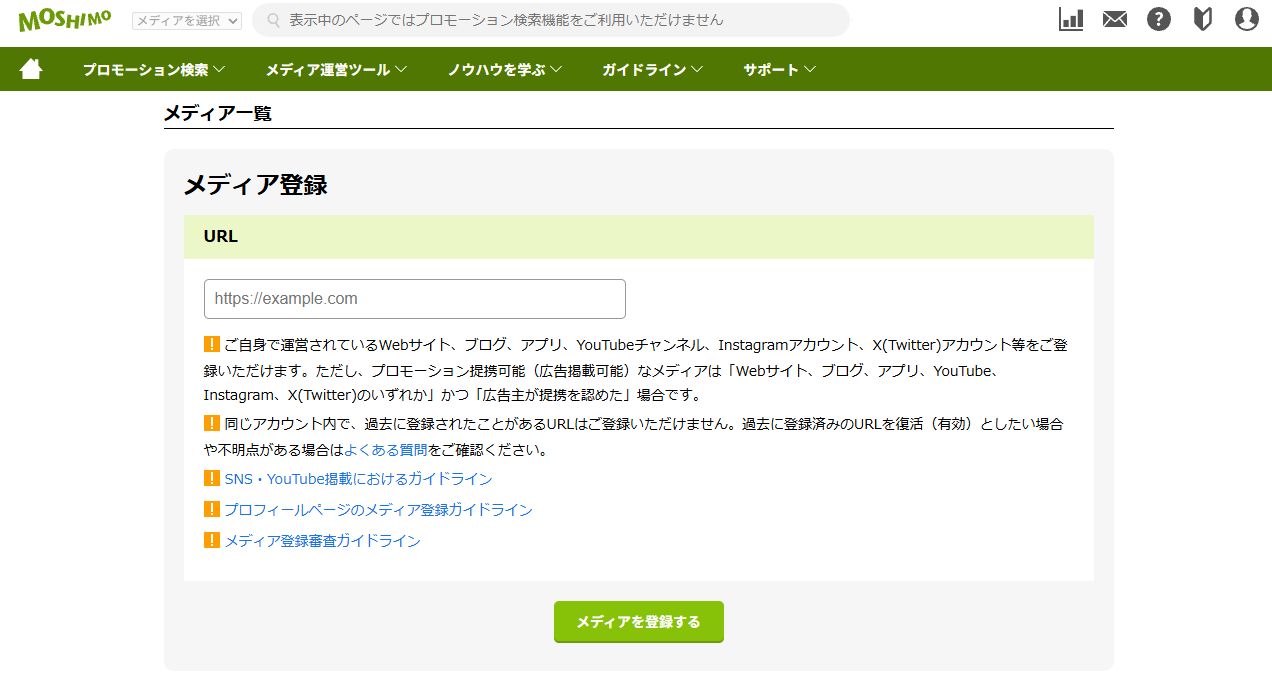Screen dimensions: 1272x686
Task: Open プロフィールページのメディア登録ガイドライン link
Action: (378, 510)
